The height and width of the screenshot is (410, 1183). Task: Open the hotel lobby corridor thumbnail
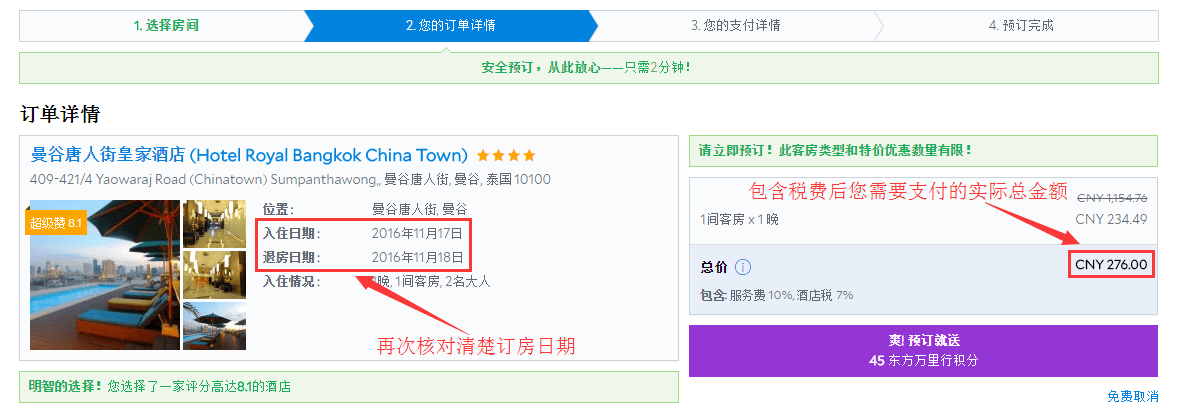[214, 223]
